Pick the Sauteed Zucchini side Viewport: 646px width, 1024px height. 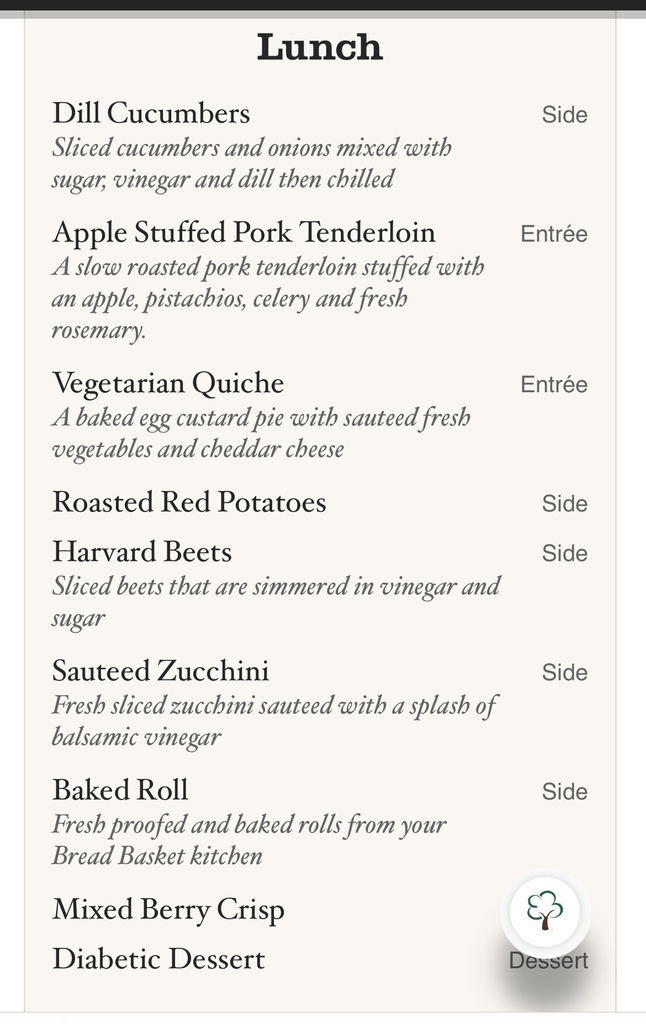coord(161,671)
